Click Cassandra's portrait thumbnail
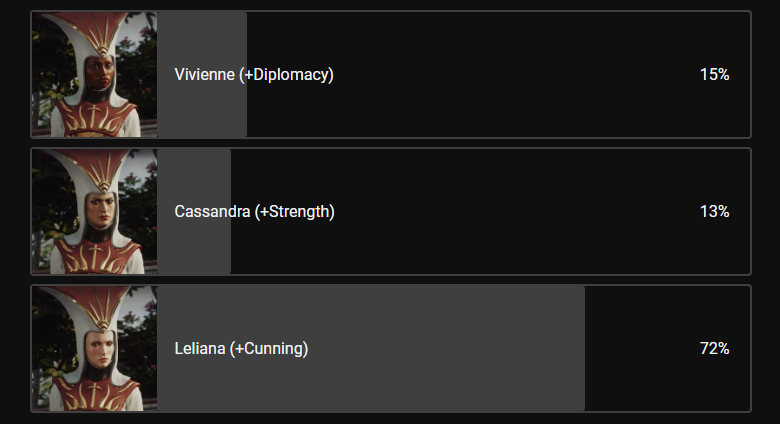 pyautogui.click(x=94, y=211)
